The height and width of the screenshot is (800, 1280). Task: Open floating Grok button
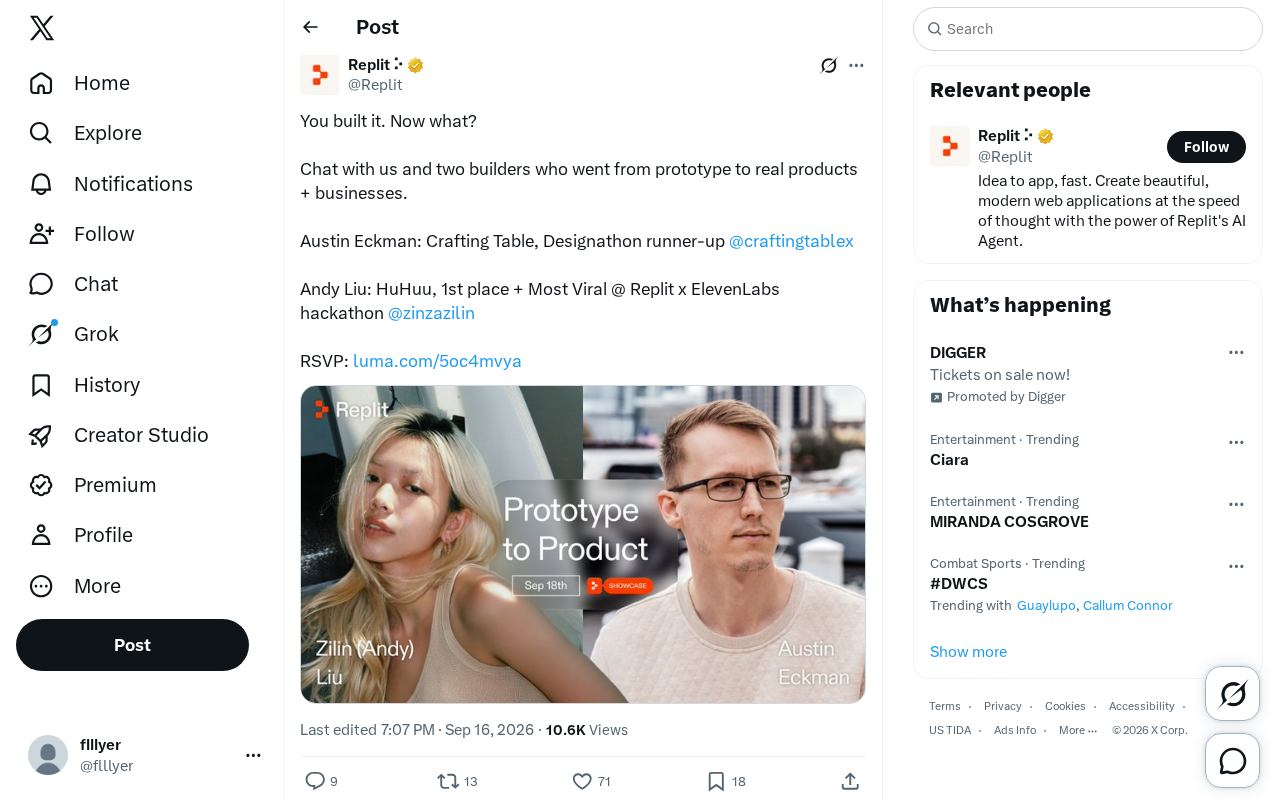click(x=1233, y=693)
